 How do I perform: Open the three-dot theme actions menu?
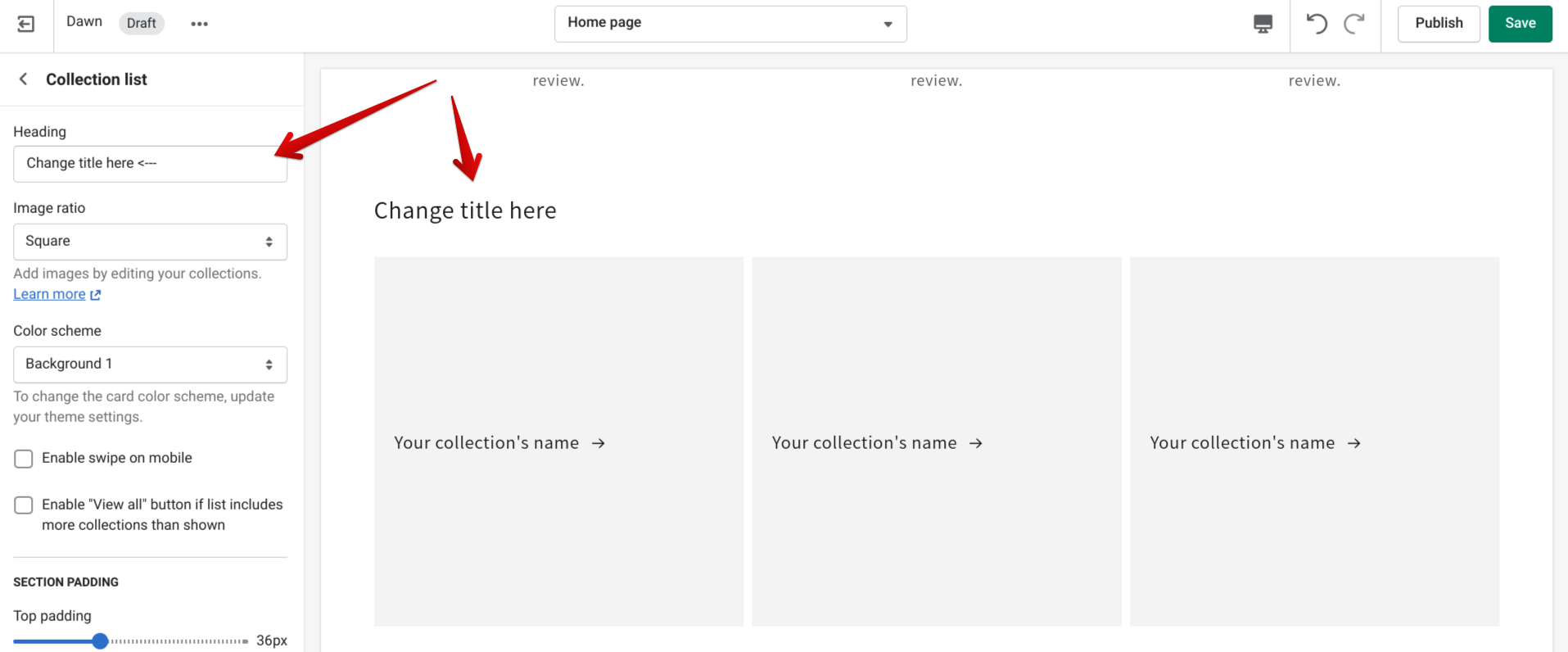pos(199,24)
